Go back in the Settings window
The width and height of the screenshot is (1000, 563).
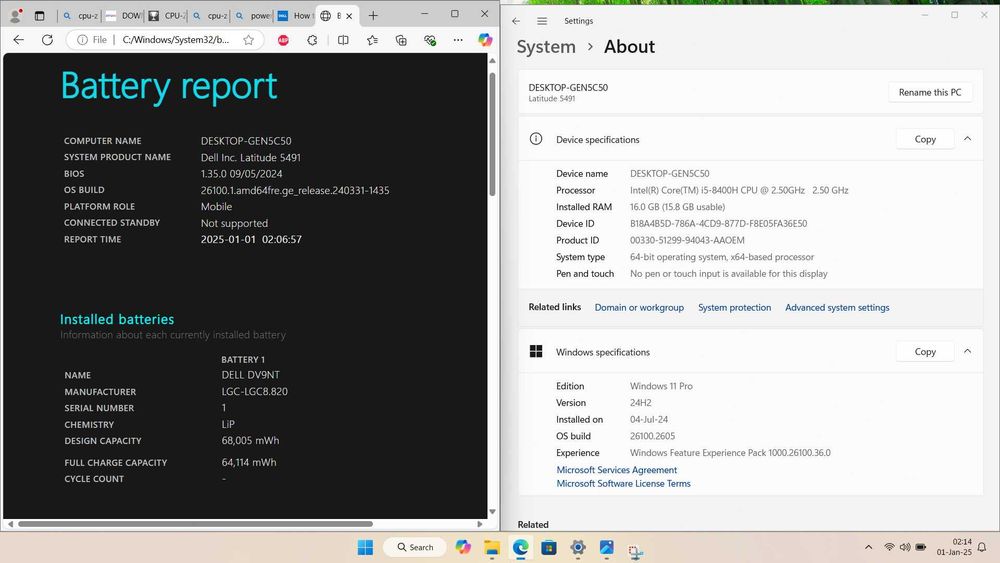[x=516, y=21]
